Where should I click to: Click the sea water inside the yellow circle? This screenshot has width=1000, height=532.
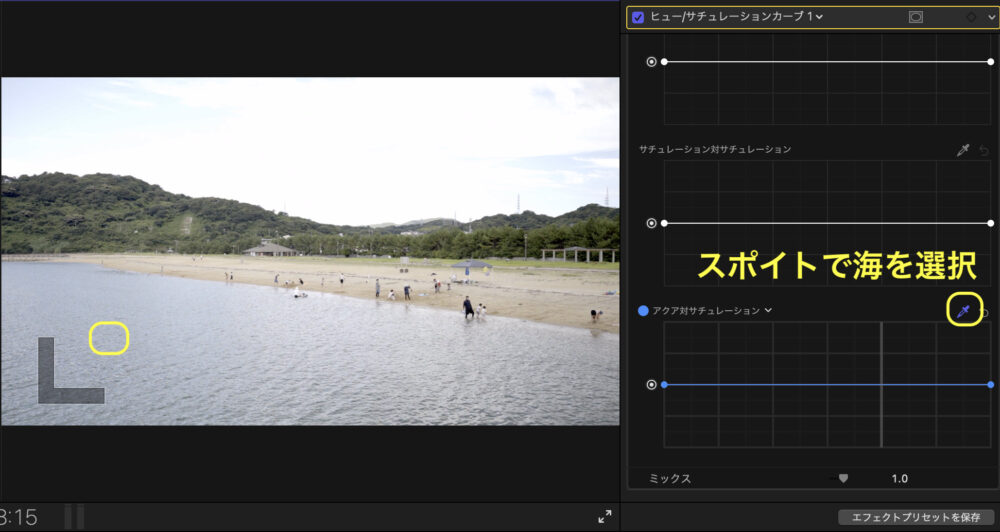109,338
